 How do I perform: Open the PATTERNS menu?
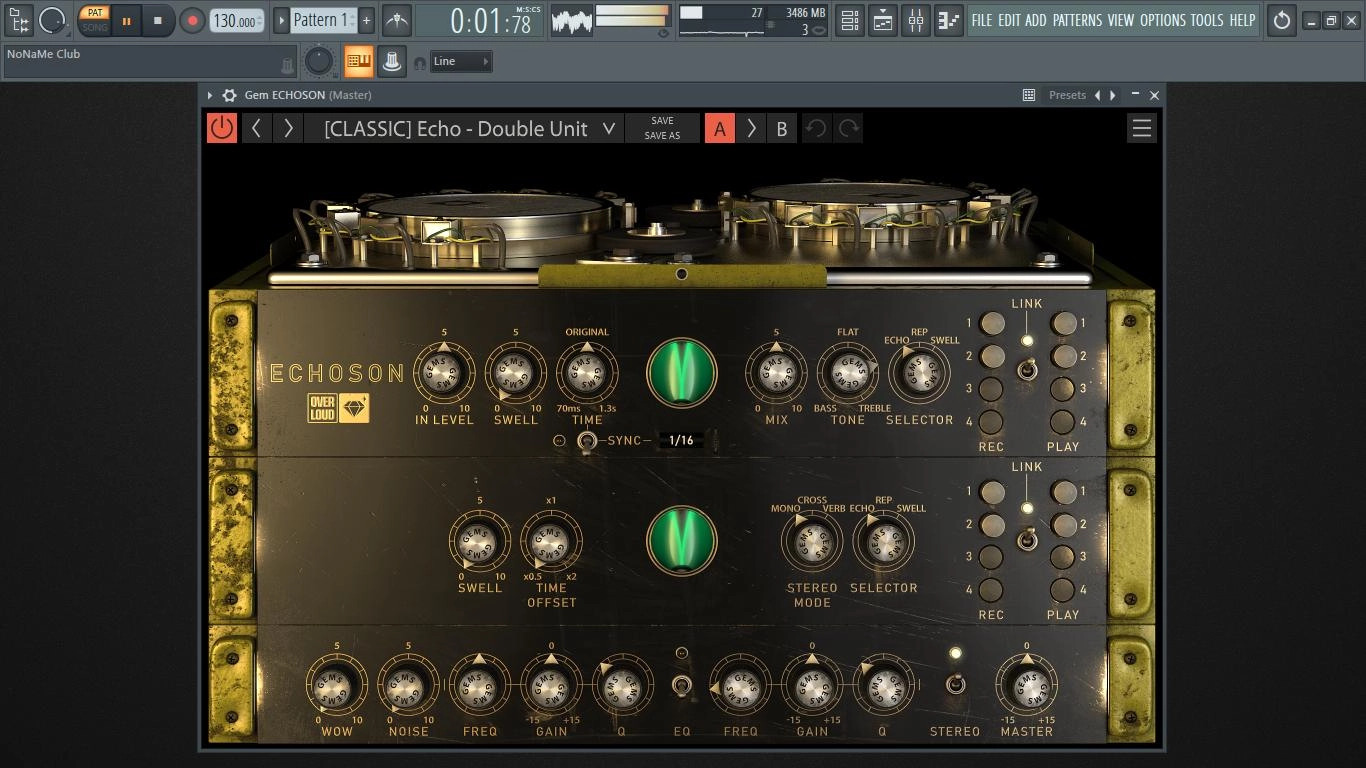(x=1077, y=20)
